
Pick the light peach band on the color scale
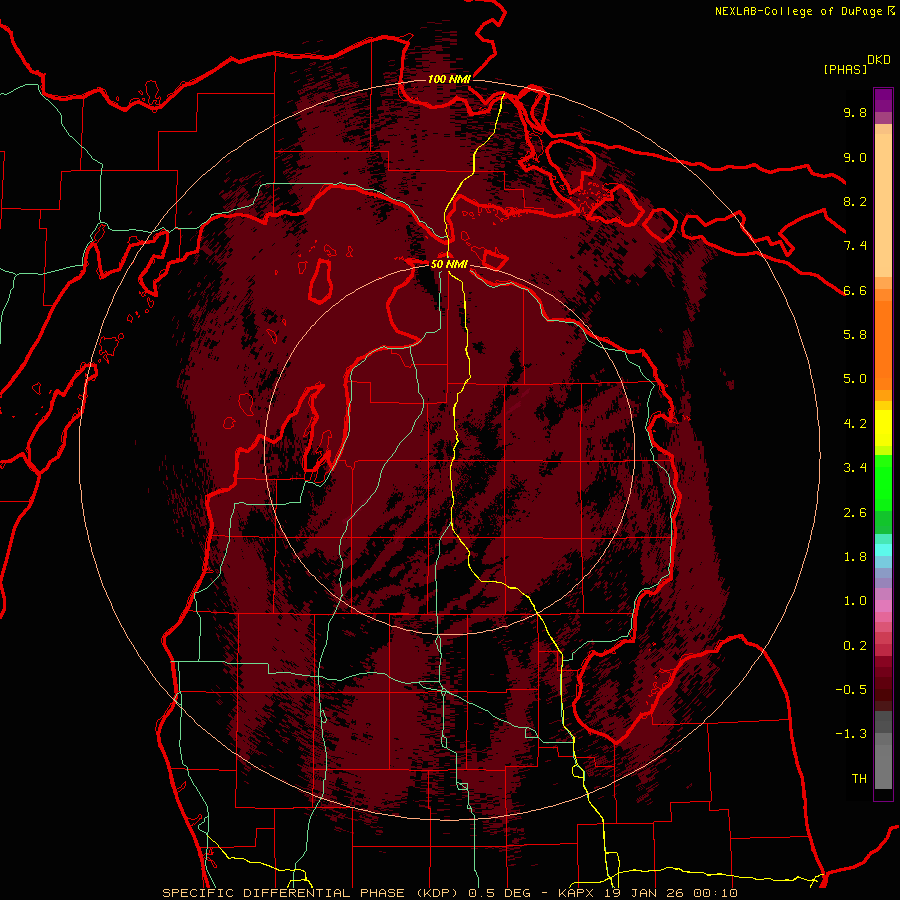tap(883, 205)
